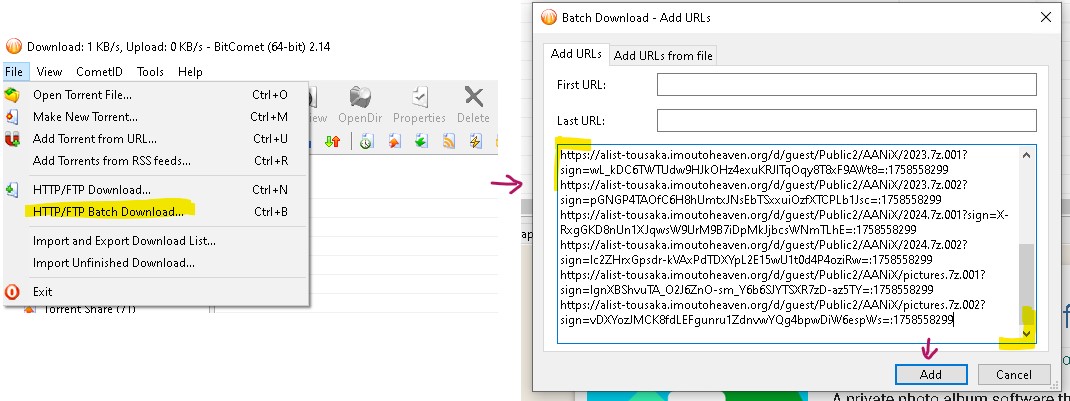Click the OpenDir toolbar icon
1070x401 pixels.
pos(367,104)
